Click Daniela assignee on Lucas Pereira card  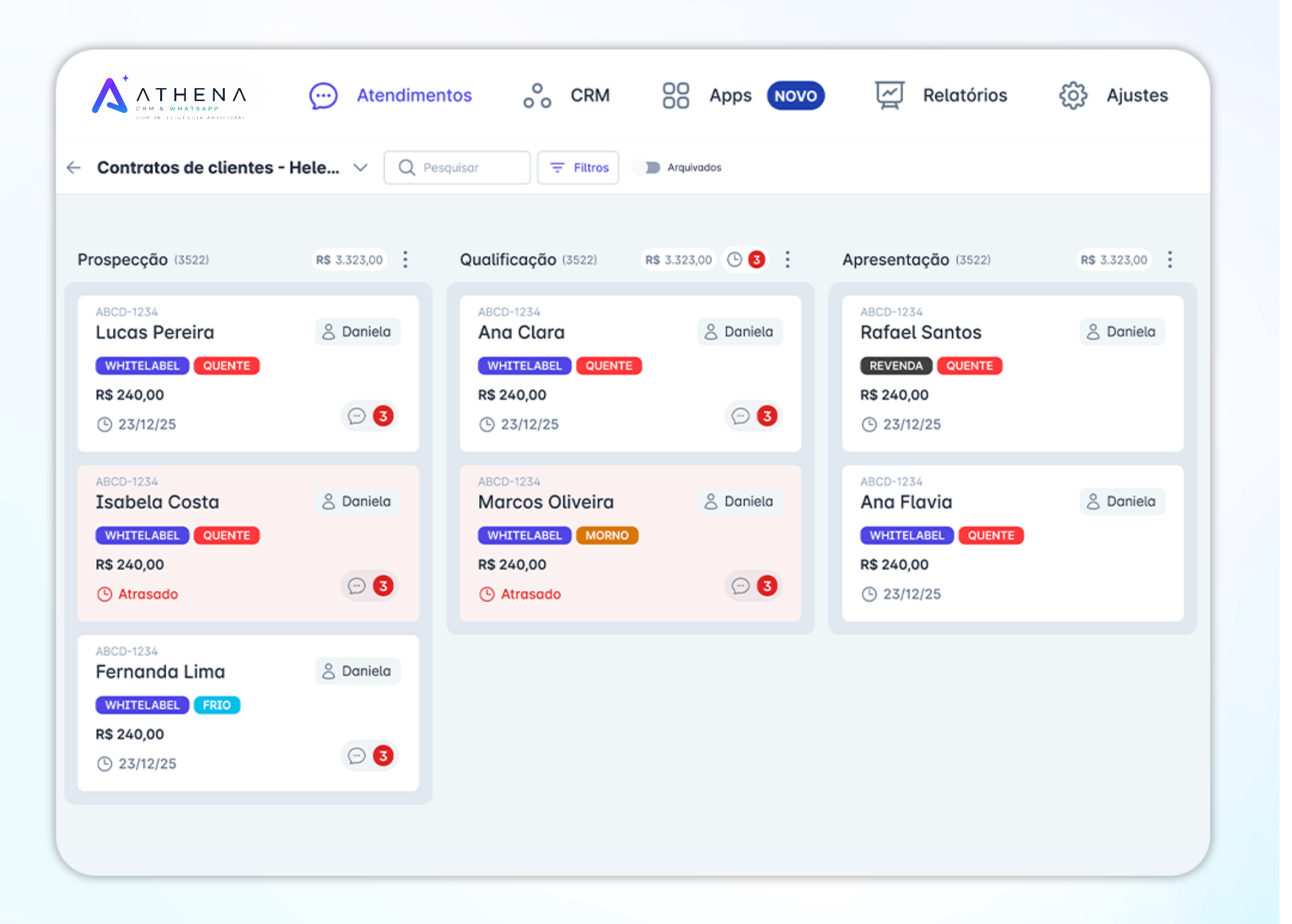pyautogui.click(x=358, y=332)
